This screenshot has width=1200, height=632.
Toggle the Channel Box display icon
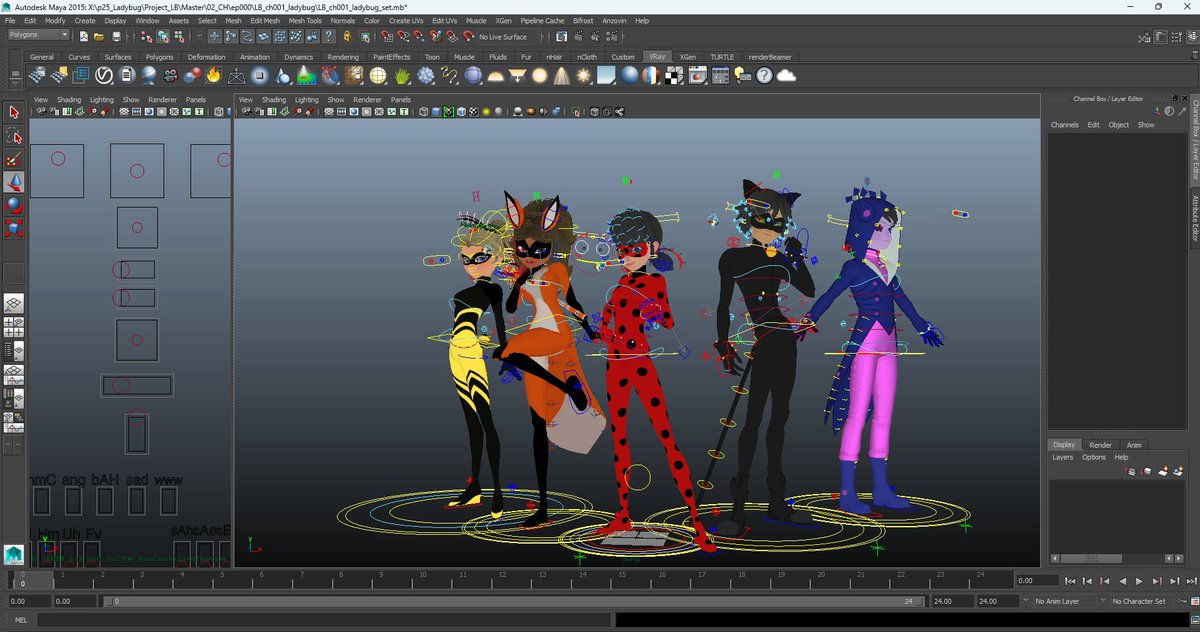[1192, 37]
